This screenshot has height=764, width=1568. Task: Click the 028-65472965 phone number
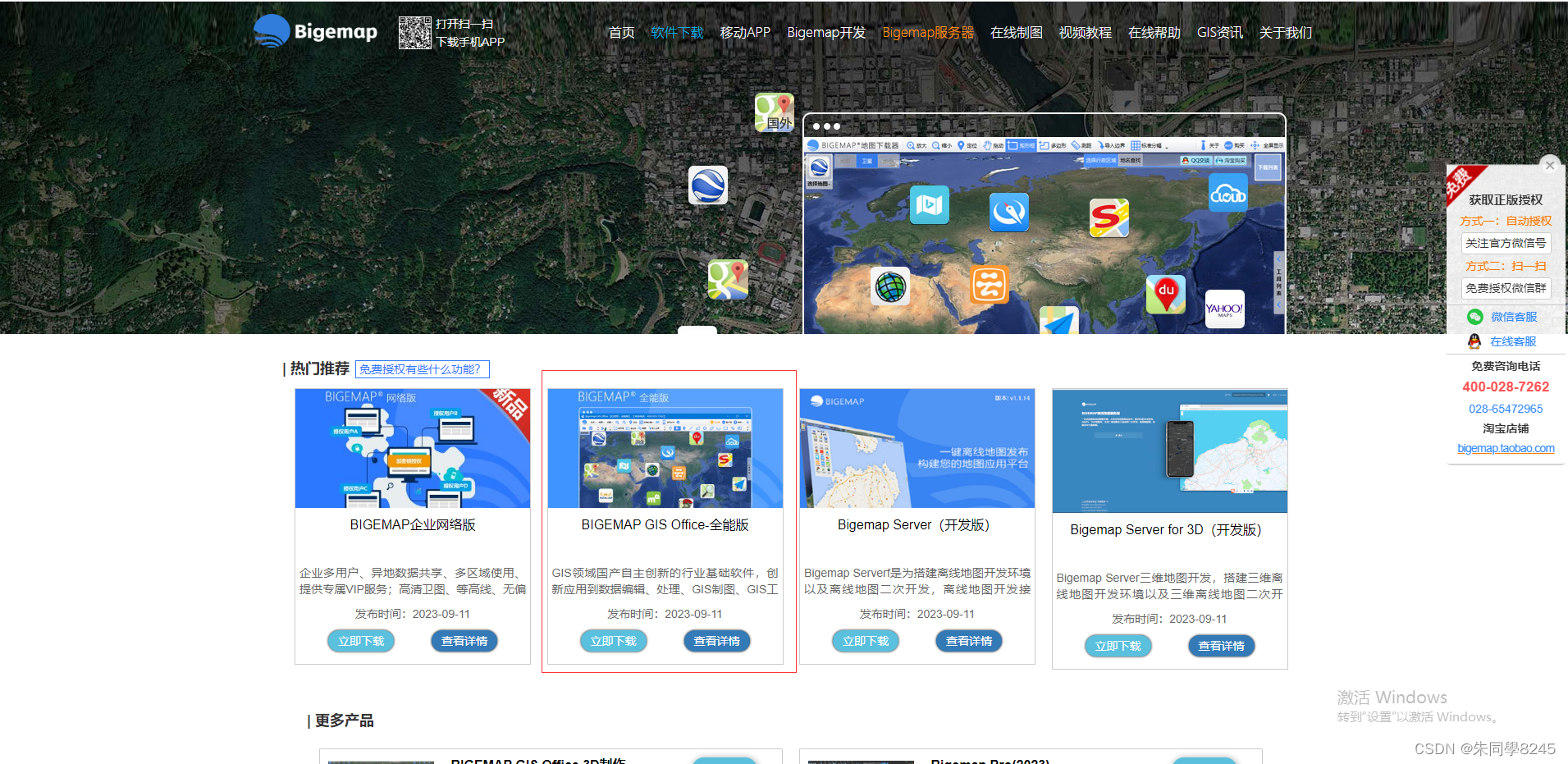tap(1506, 409)
